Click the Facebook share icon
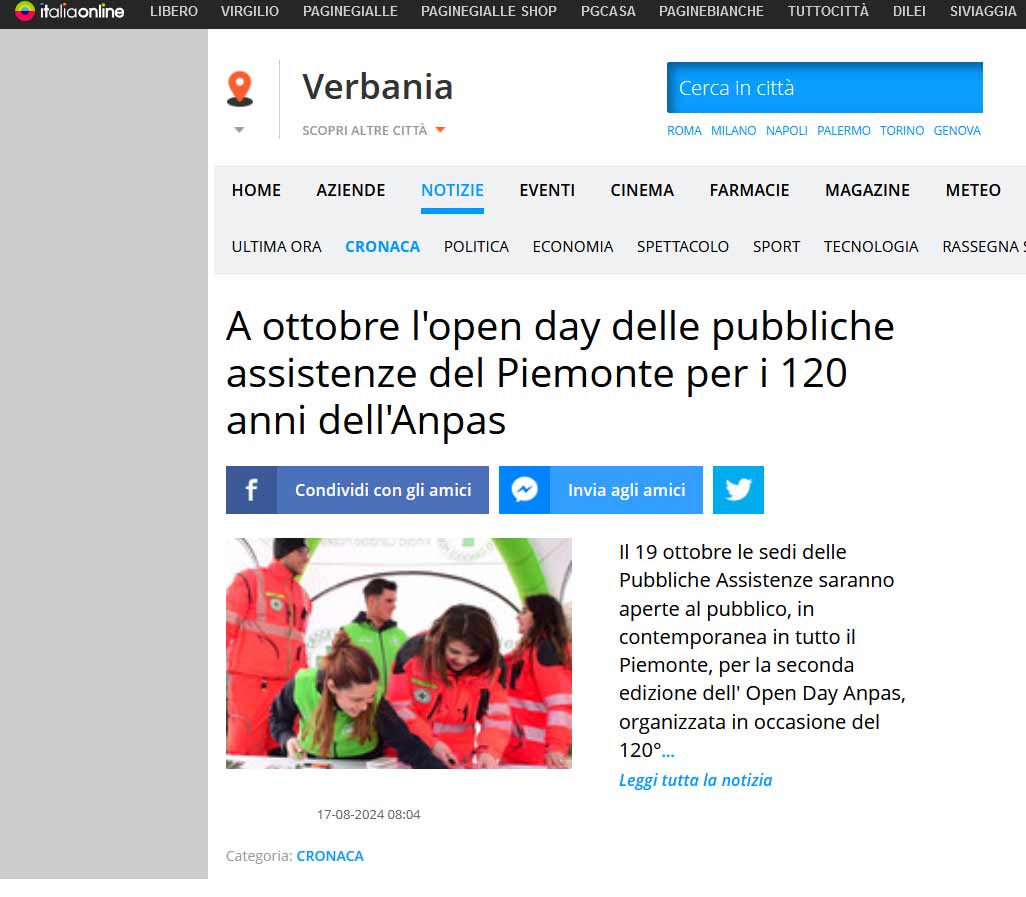Viewport: 1026px width, 897px height. point(251,489)
